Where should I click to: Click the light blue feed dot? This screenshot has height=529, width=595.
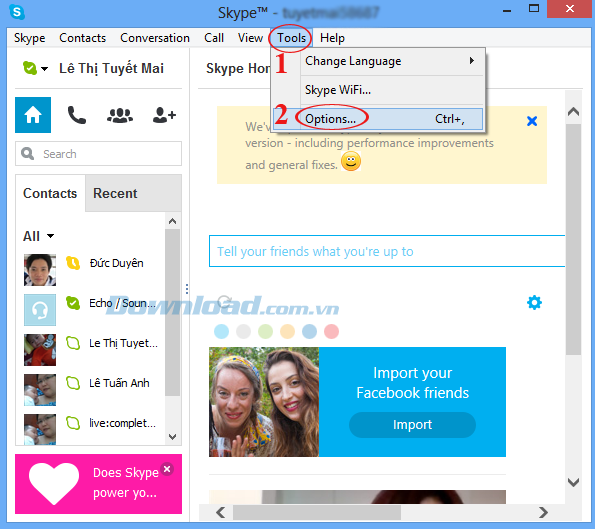click(221, 331)
